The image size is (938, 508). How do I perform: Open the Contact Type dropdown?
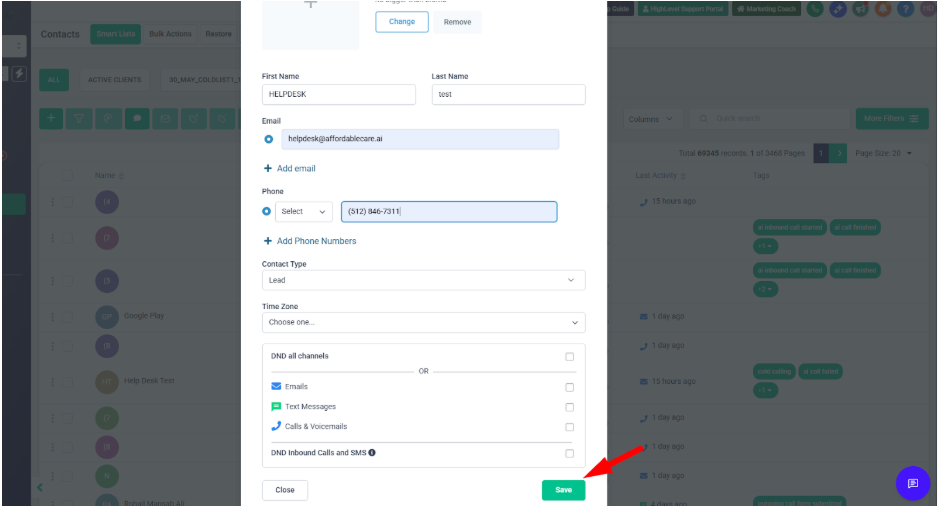423,281
